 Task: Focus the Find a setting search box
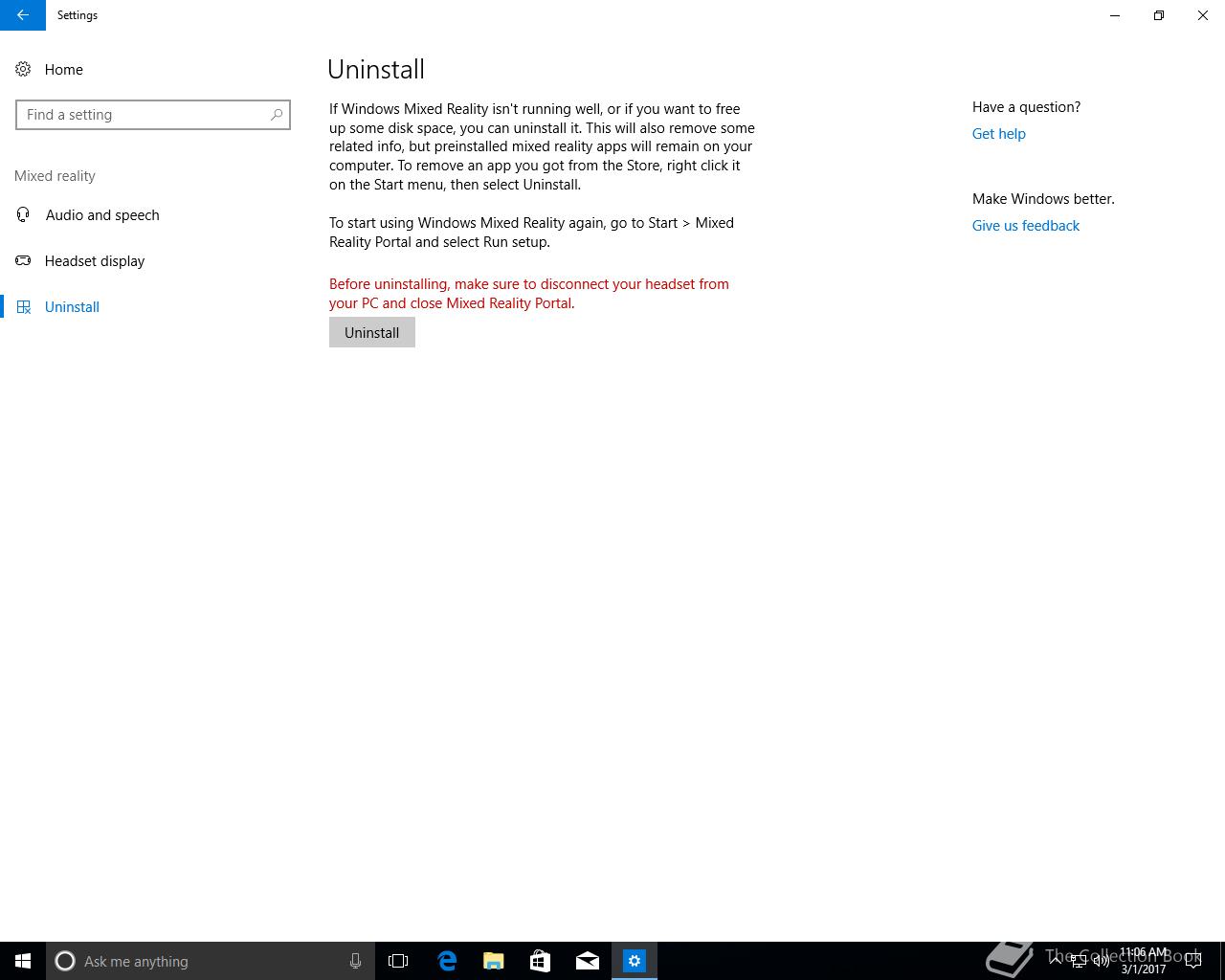pos(153,115)
